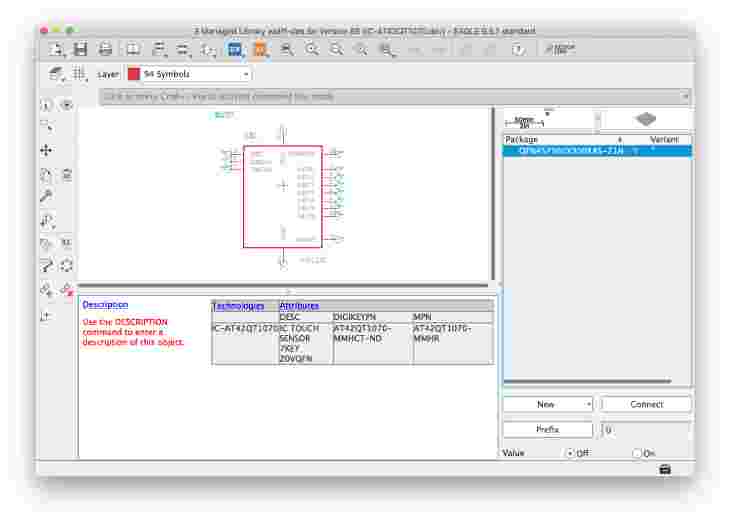This screenshot has height=523, width=730.
Task: Expand the New button dropdown arrow
Action: pos(588,405)
